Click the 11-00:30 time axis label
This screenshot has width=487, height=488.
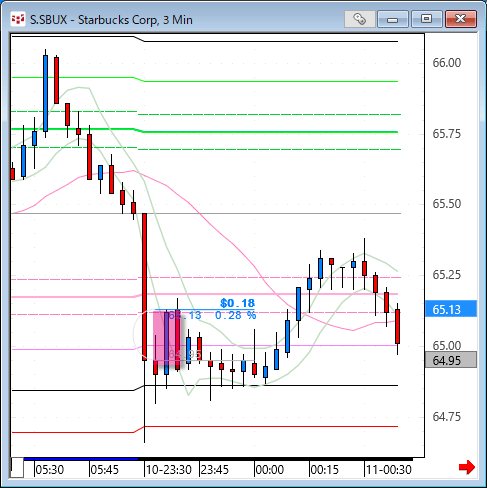[389, 470]
